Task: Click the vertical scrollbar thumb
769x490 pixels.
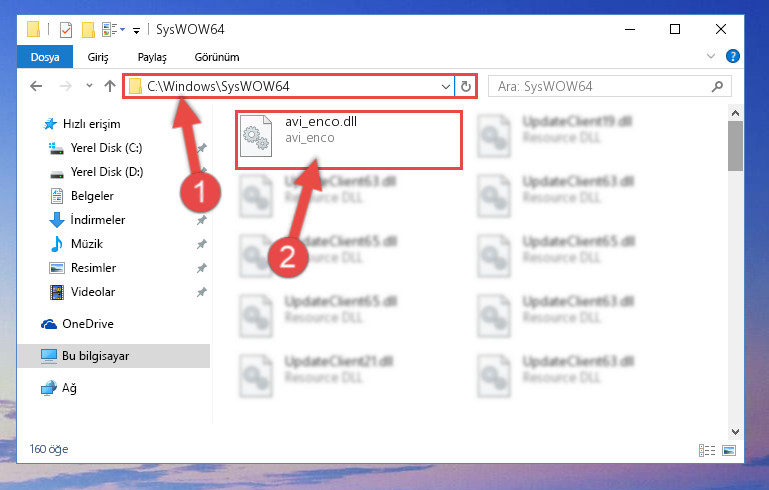Action: (x=735, y=146)
